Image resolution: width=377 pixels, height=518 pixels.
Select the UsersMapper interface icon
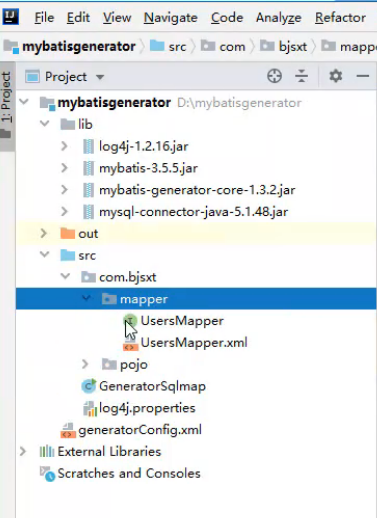point(130,321)
